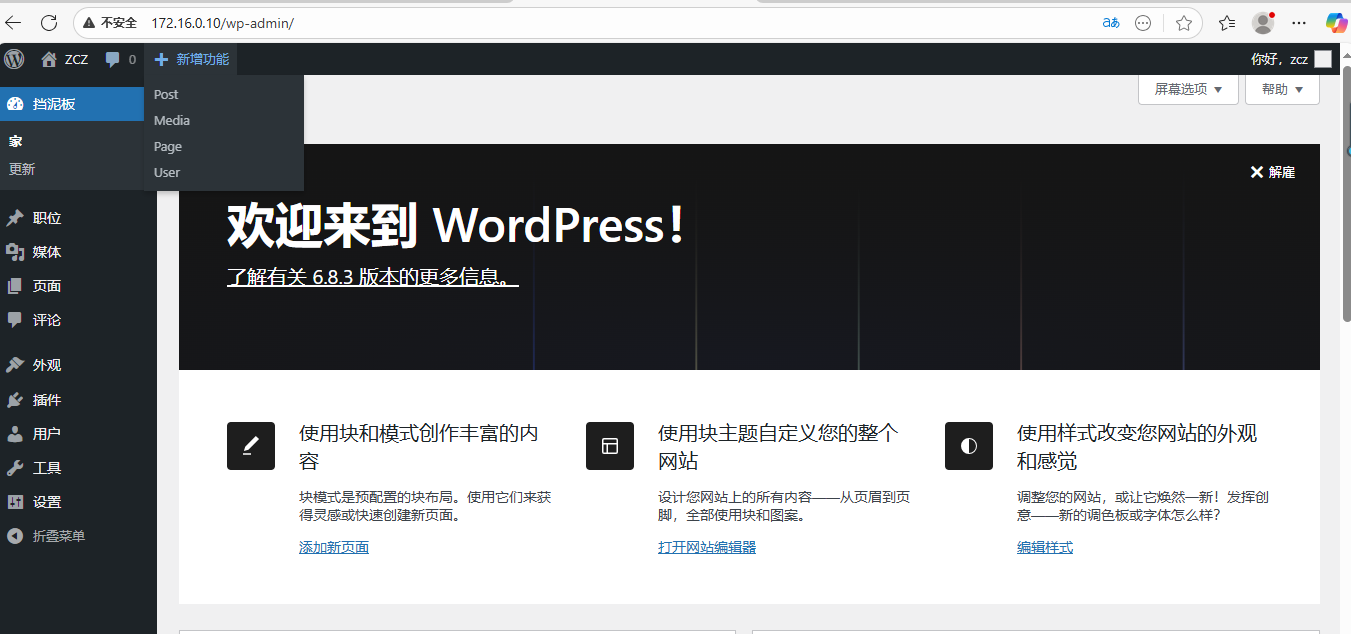Open the 外观 sidebar menu
Viewport: 1351px width, 634px height.
[x=78, y=365]
